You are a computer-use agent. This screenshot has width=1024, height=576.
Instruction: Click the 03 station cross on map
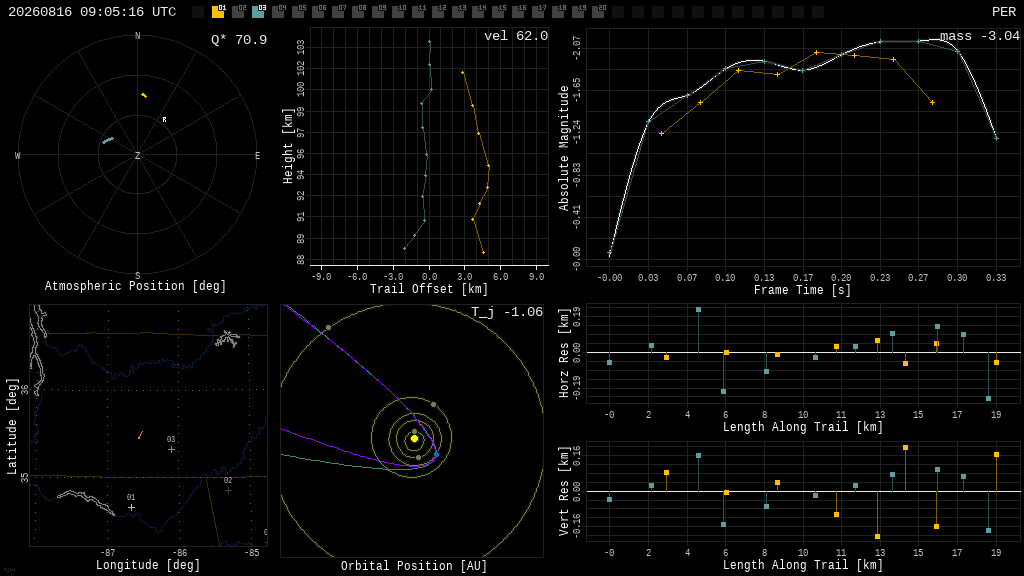[x=171, y=449]
